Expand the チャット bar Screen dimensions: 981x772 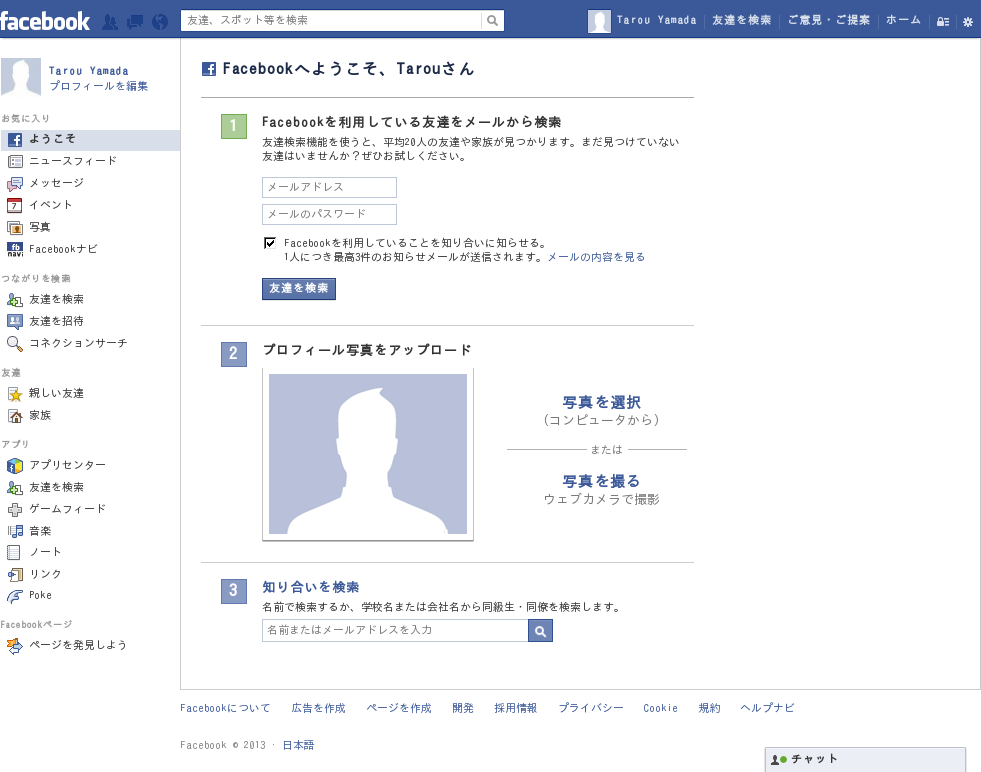click(x=865, y=759)
